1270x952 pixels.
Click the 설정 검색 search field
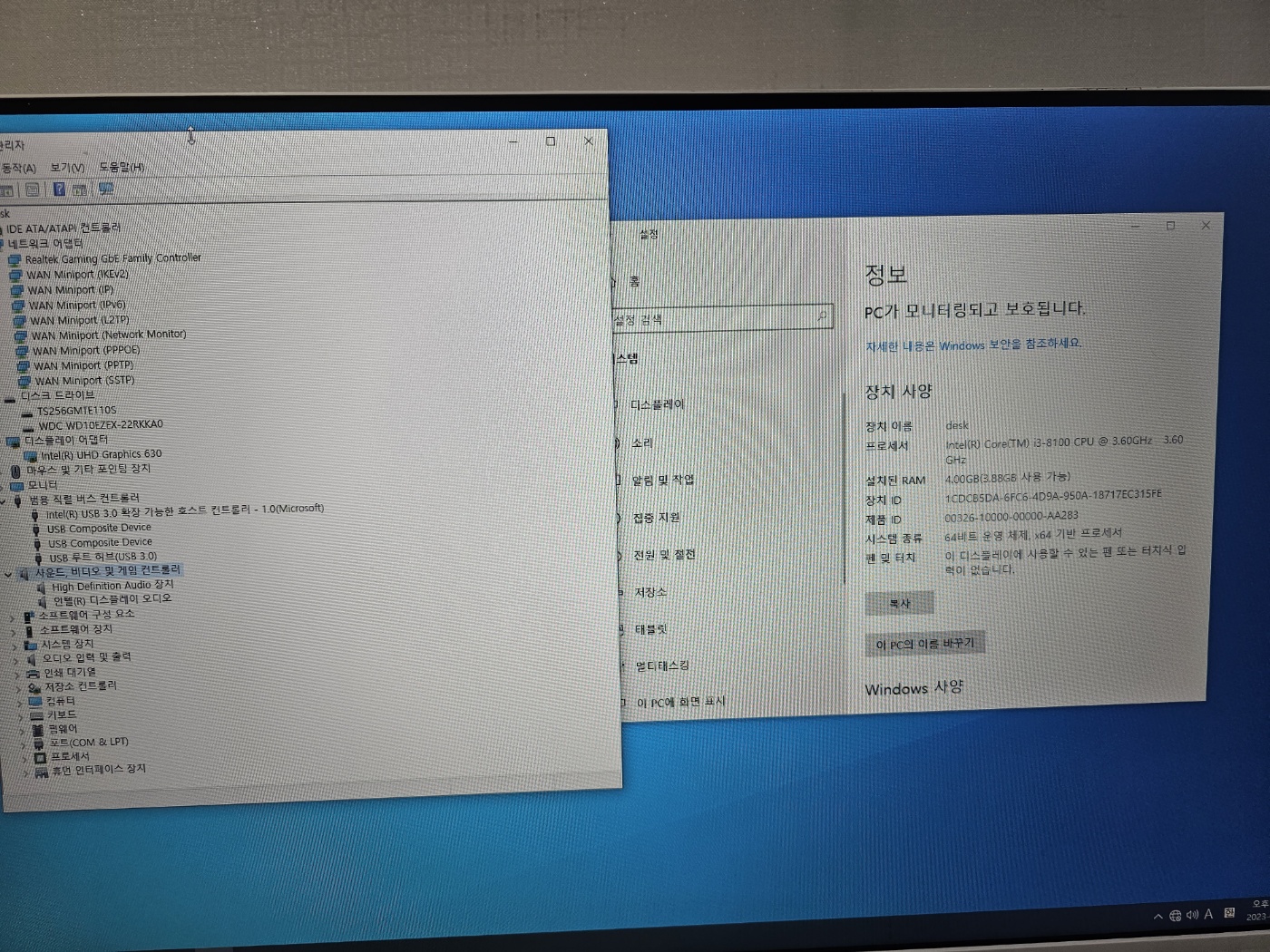coord(722,317)
